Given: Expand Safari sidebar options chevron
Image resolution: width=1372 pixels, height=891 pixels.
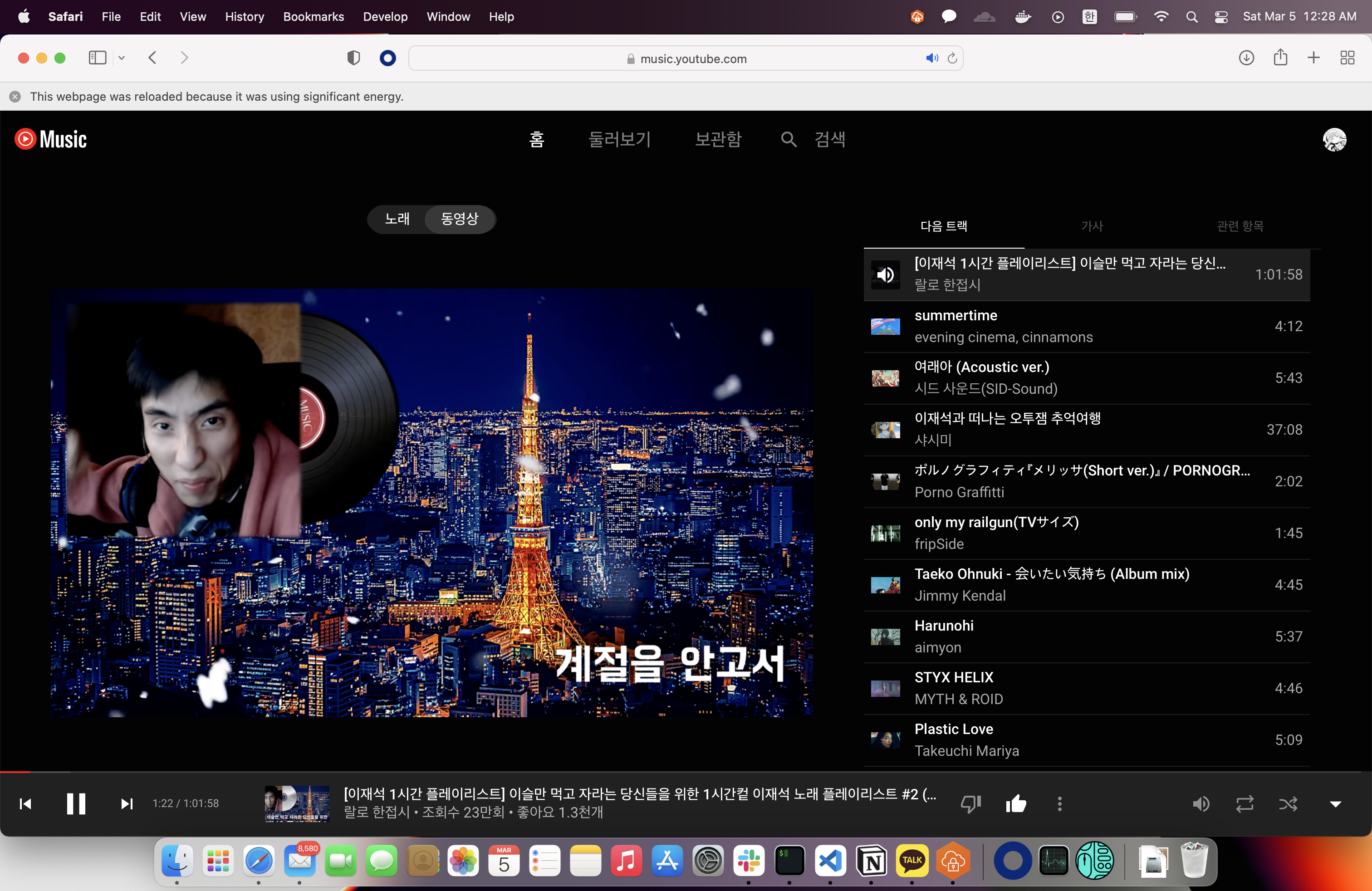Looking at the screenshot, I should click(x=122, y=58).
